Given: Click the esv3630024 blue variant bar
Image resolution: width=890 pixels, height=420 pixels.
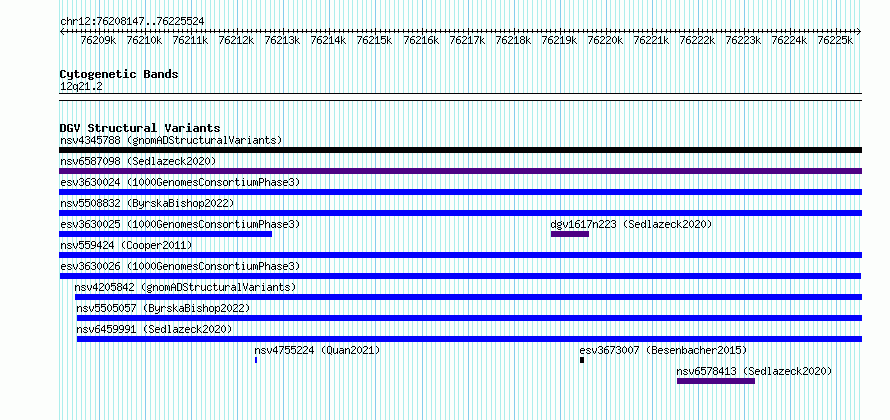Looking at the screenshot, I should (x=460, y=192).
